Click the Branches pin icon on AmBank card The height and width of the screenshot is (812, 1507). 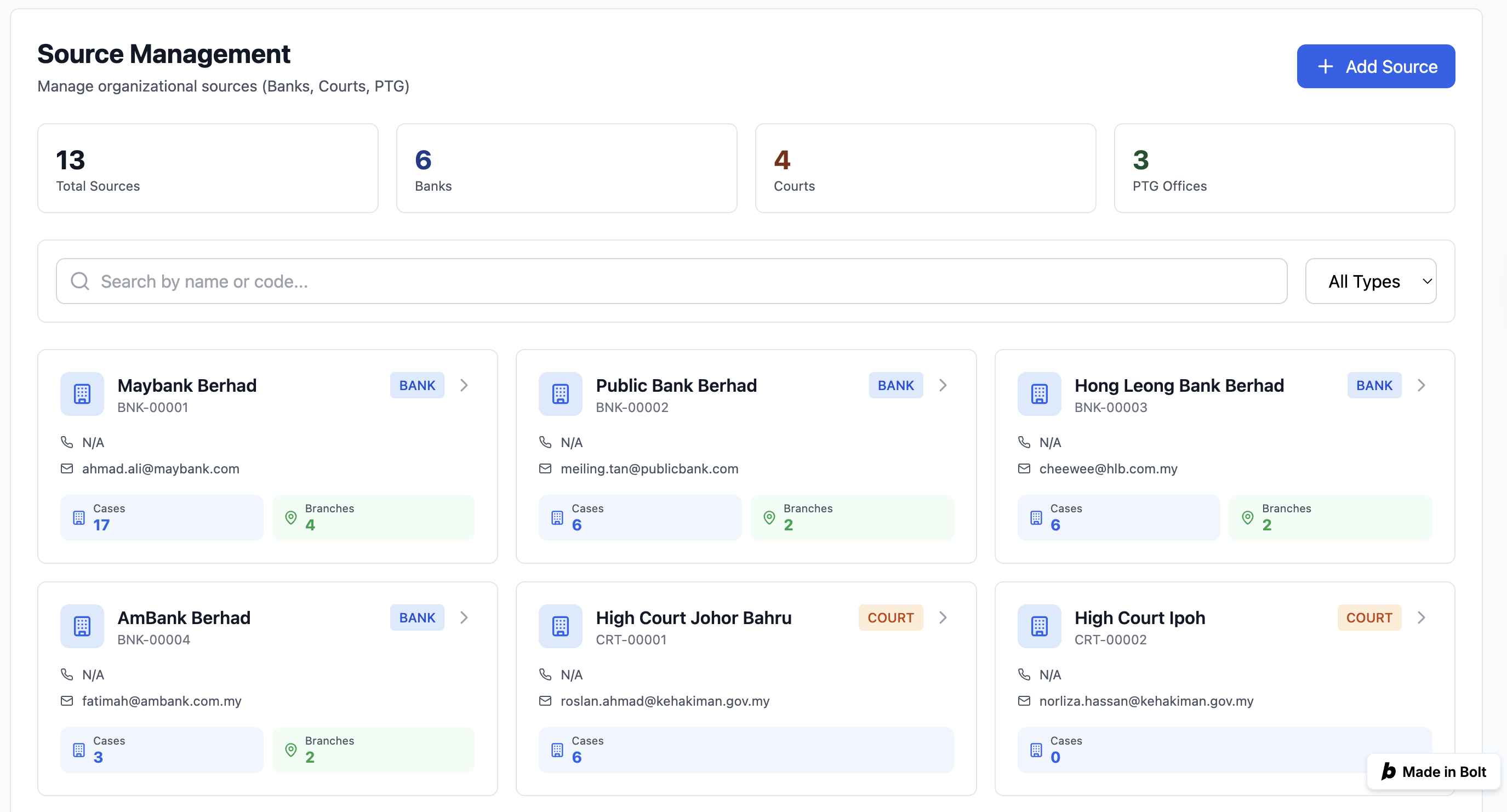pos(291,750)
